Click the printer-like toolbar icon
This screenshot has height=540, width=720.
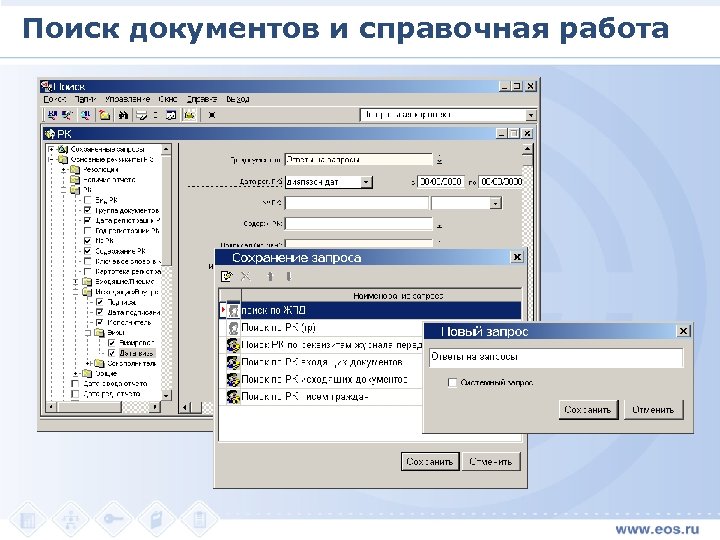[141, 115]
